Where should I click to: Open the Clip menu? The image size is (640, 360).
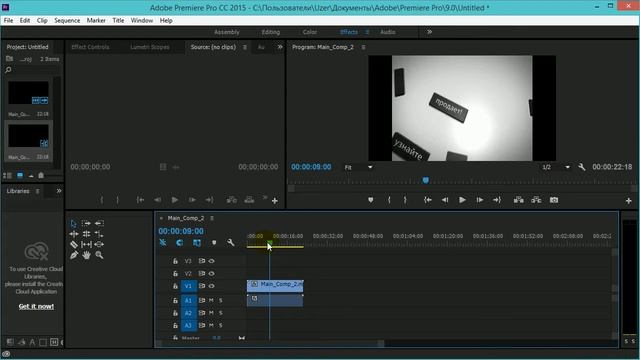pyautogui.click(x=42, y=20)
